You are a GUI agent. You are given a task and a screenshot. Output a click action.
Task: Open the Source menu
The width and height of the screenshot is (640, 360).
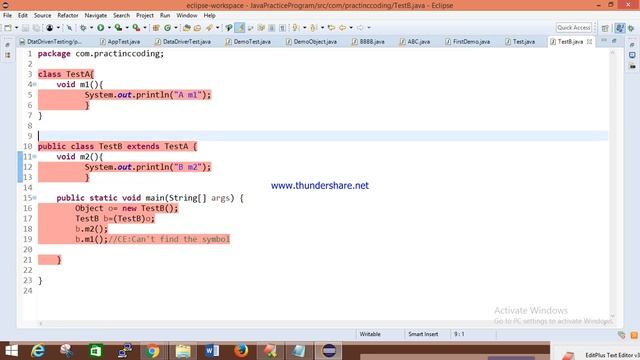(42, 16)
